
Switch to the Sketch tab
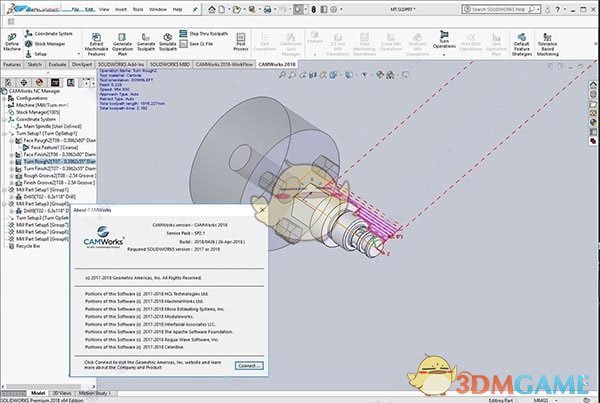pos(34,64)
